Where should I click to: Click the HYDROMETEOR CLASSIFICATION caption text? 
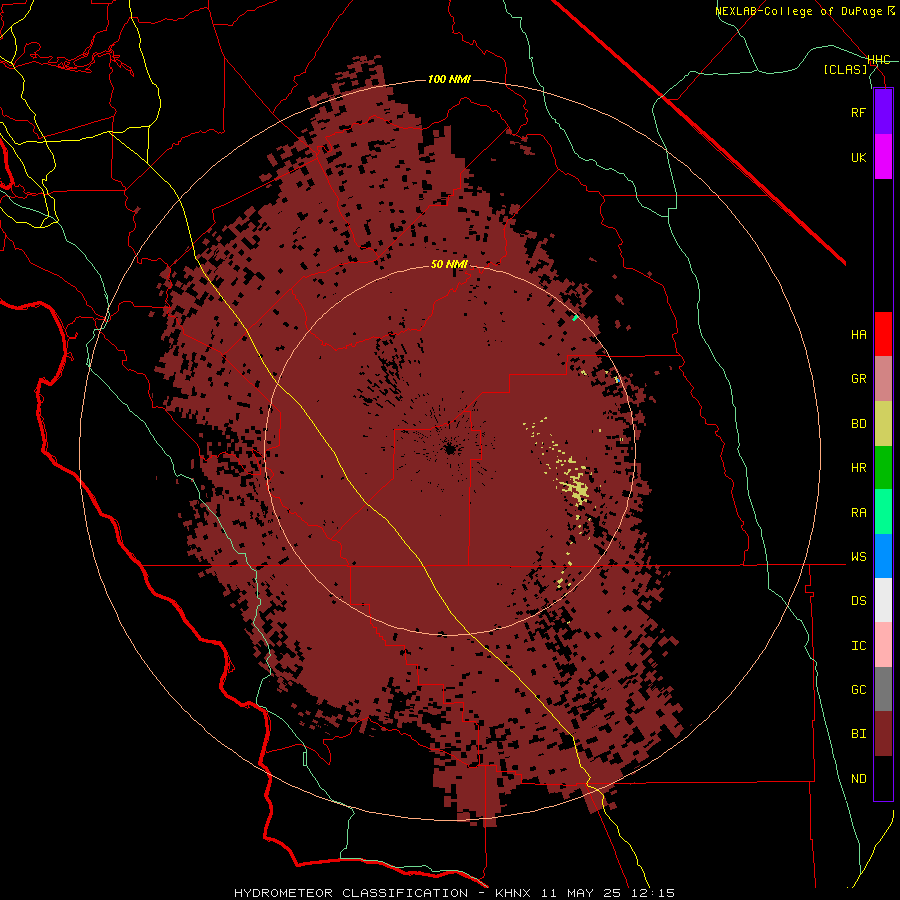tap(351, 893)
